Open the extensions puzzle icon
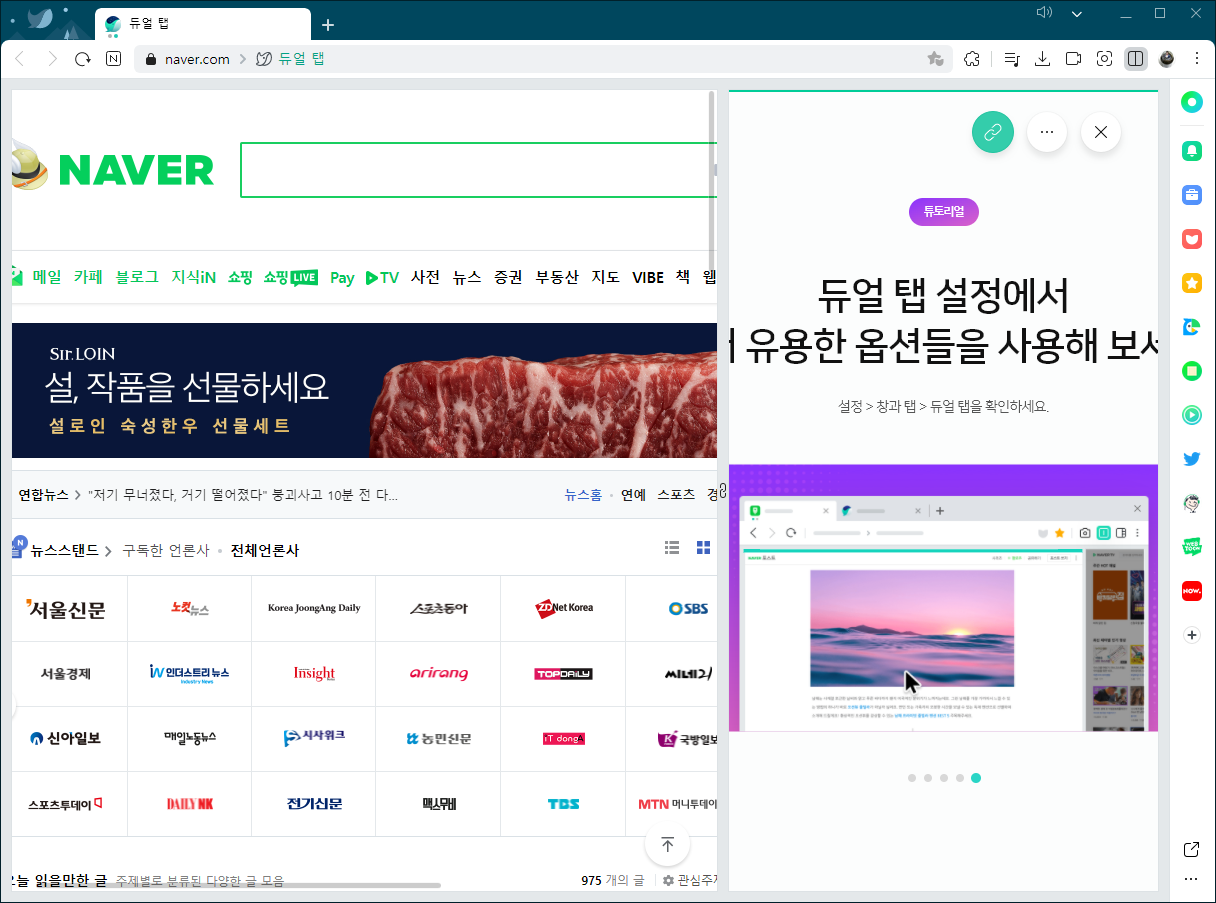 point(972,59)
